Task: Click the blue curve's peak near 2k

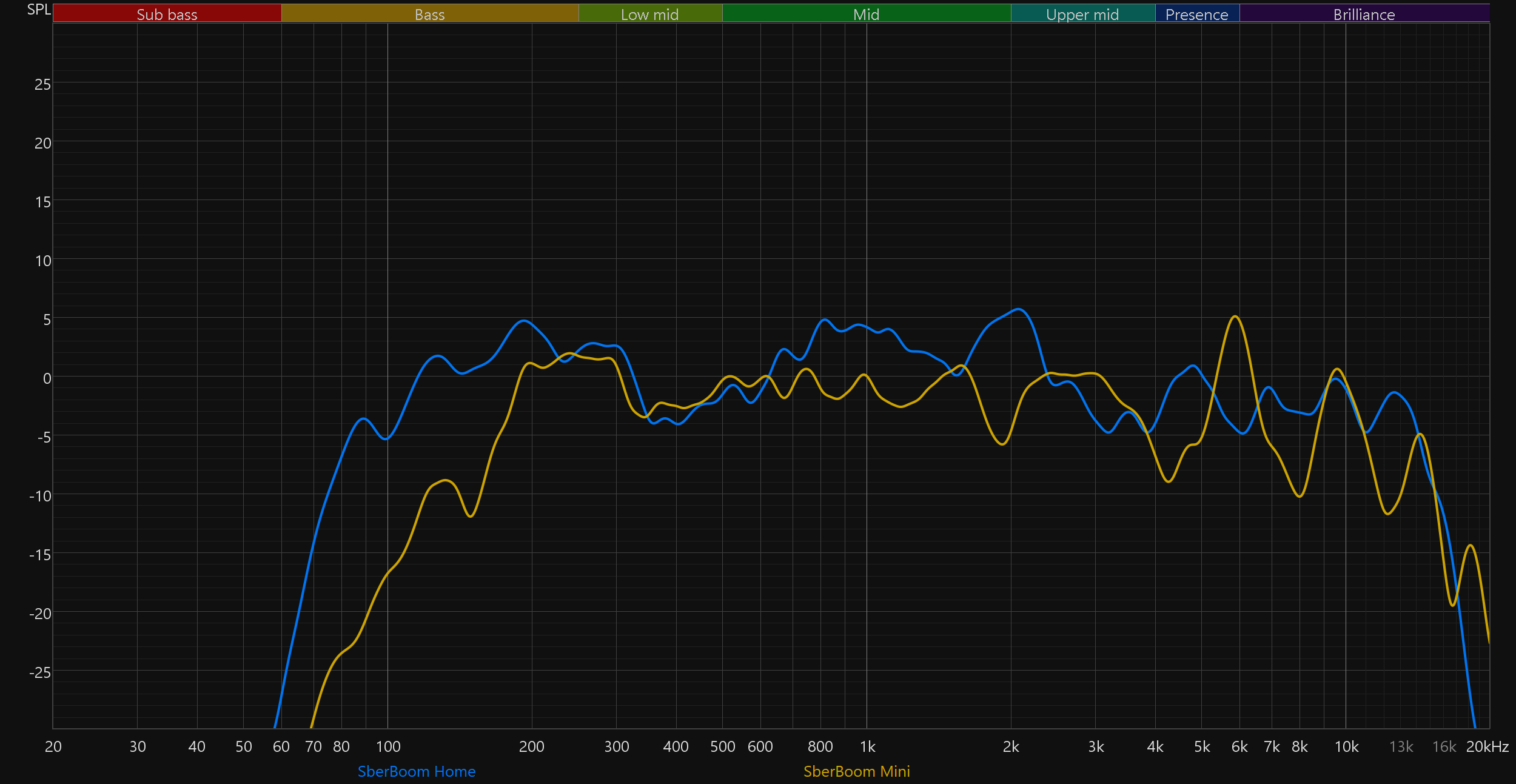Action: coord(1019,309)
